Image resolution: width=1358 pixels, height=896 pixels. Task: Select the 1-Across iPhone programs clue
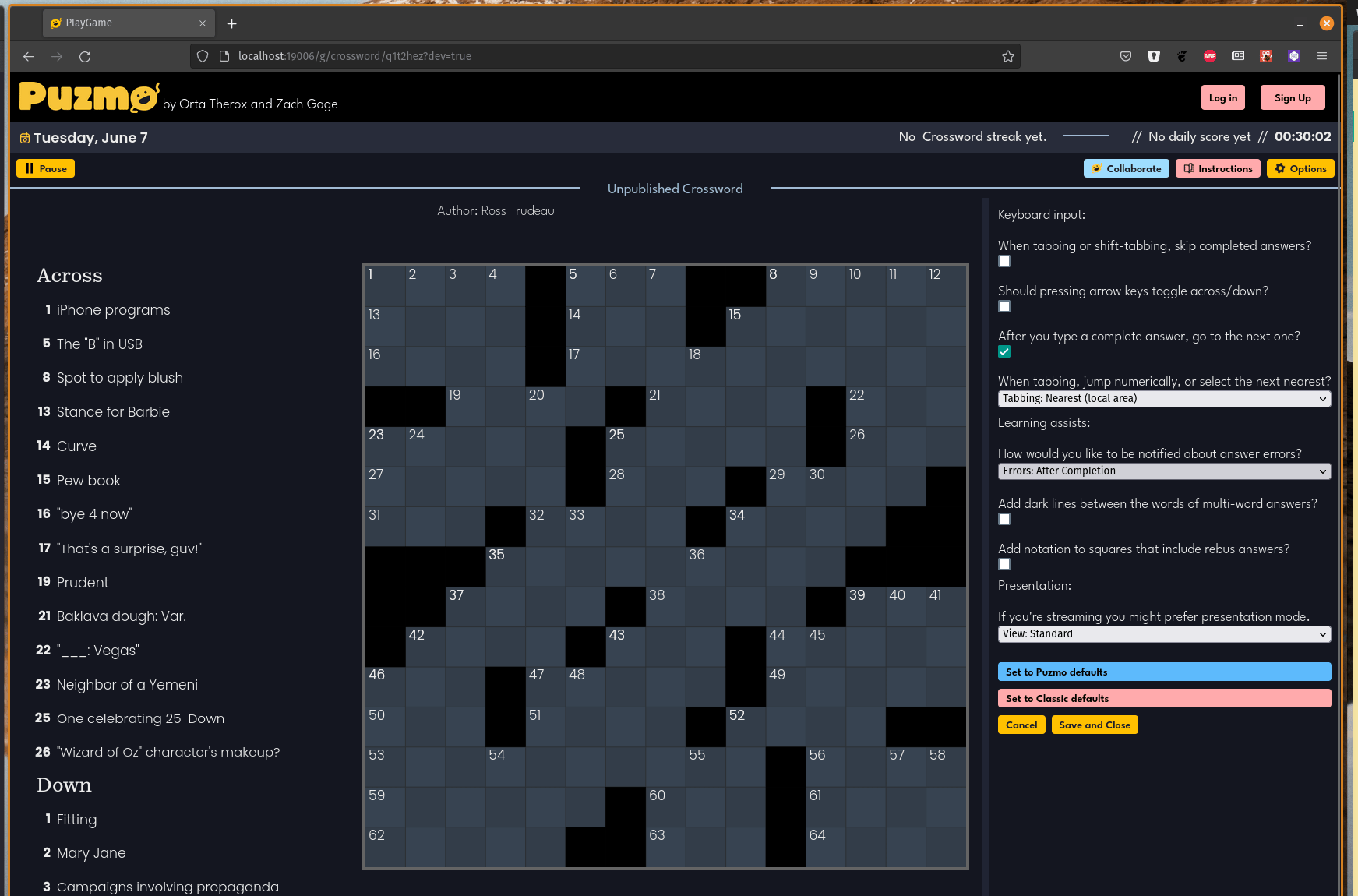(113, 310)
